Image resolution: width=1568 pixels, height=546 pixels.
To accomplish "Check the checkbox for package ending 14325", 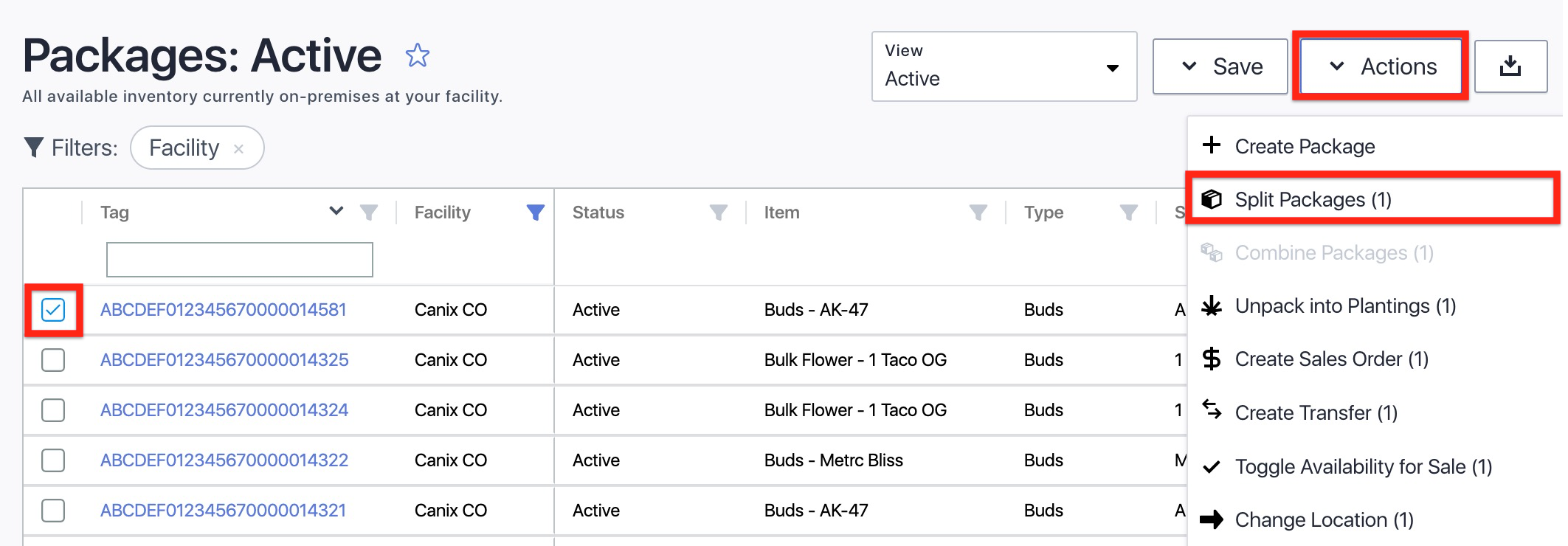I will tap(53, 360).
